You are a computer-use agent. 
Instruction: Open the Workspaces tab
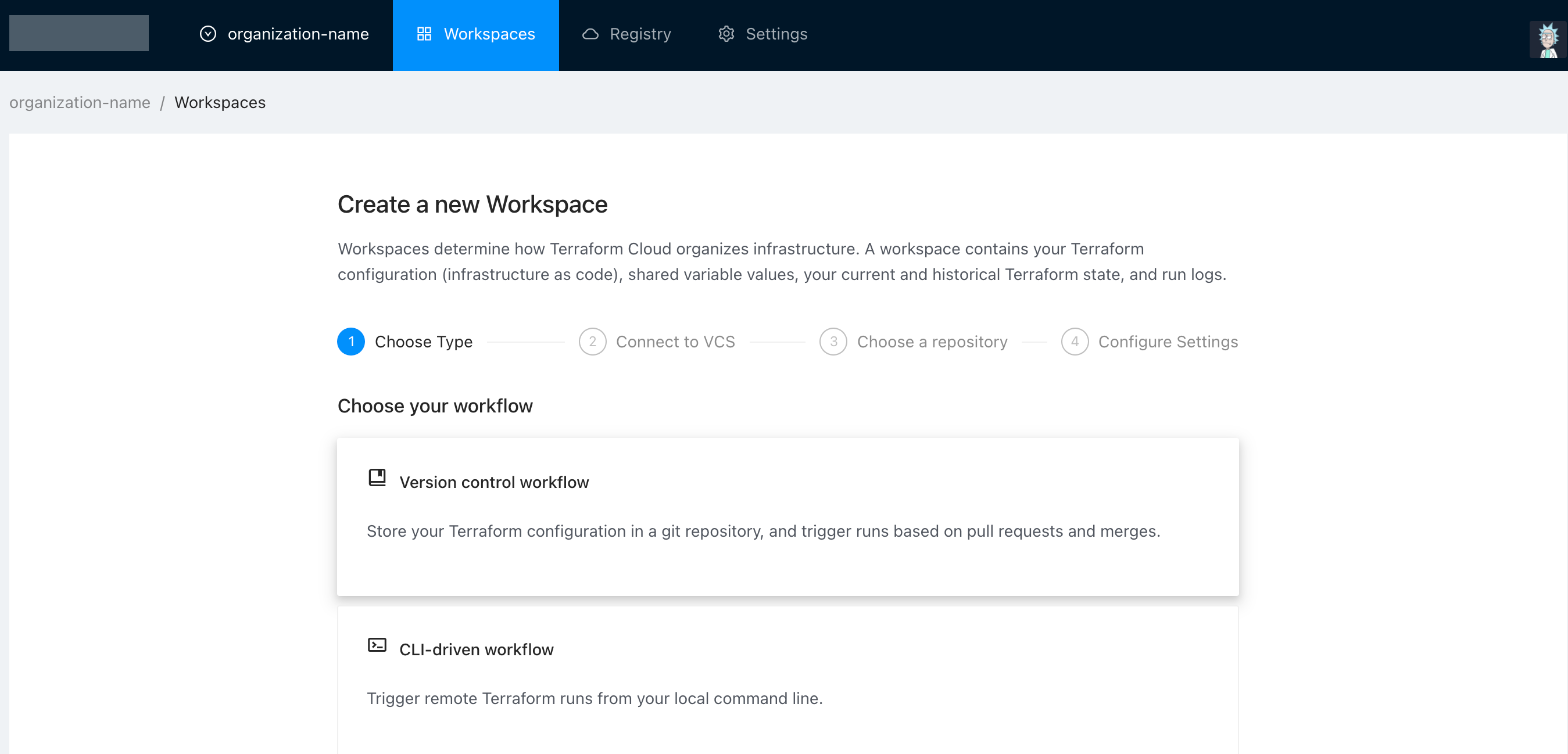click(x=475, y=35)
